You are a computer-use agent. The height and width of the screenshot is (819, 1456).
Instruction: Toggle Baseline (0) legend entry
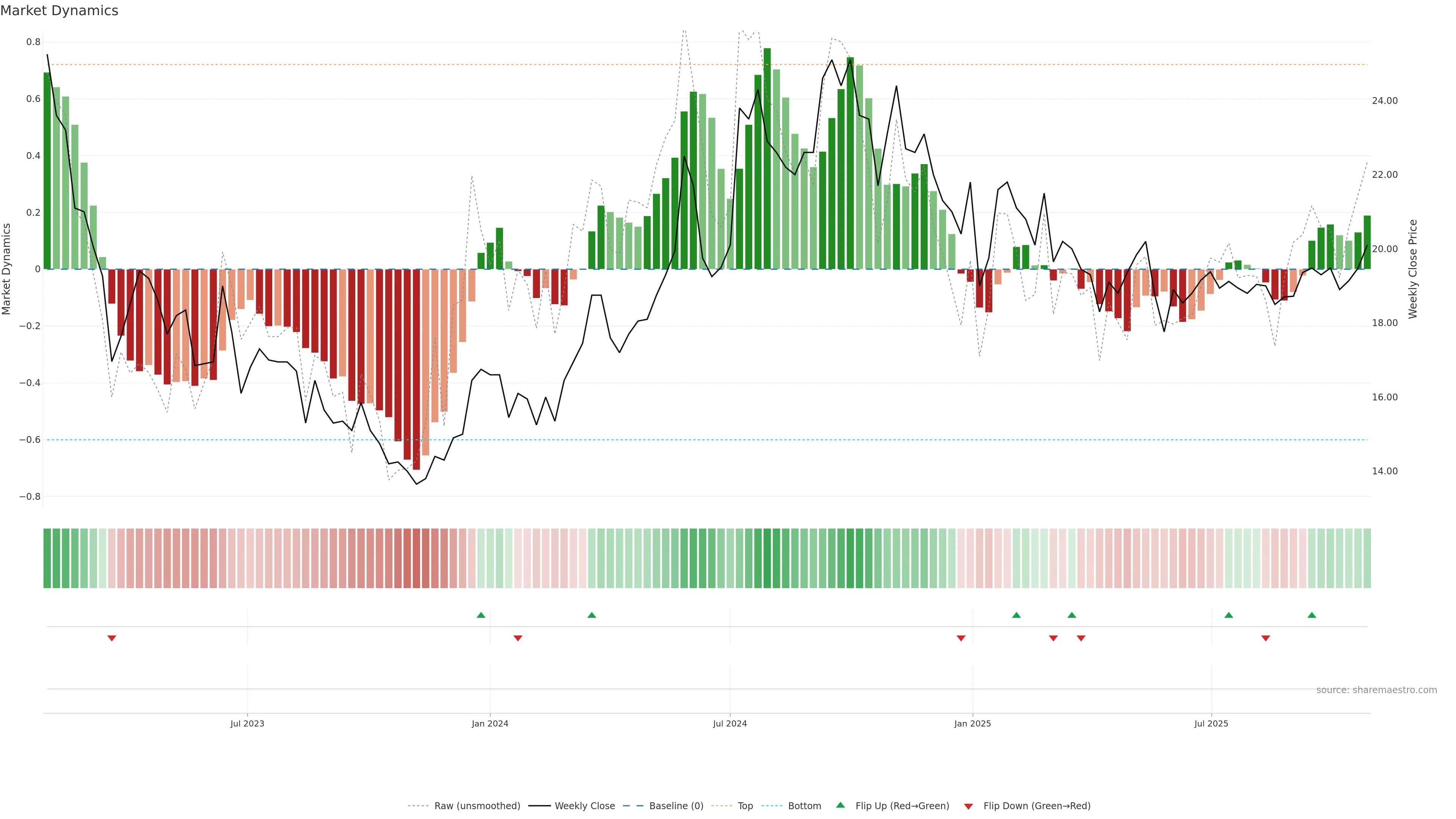click(x=676, y=806)
